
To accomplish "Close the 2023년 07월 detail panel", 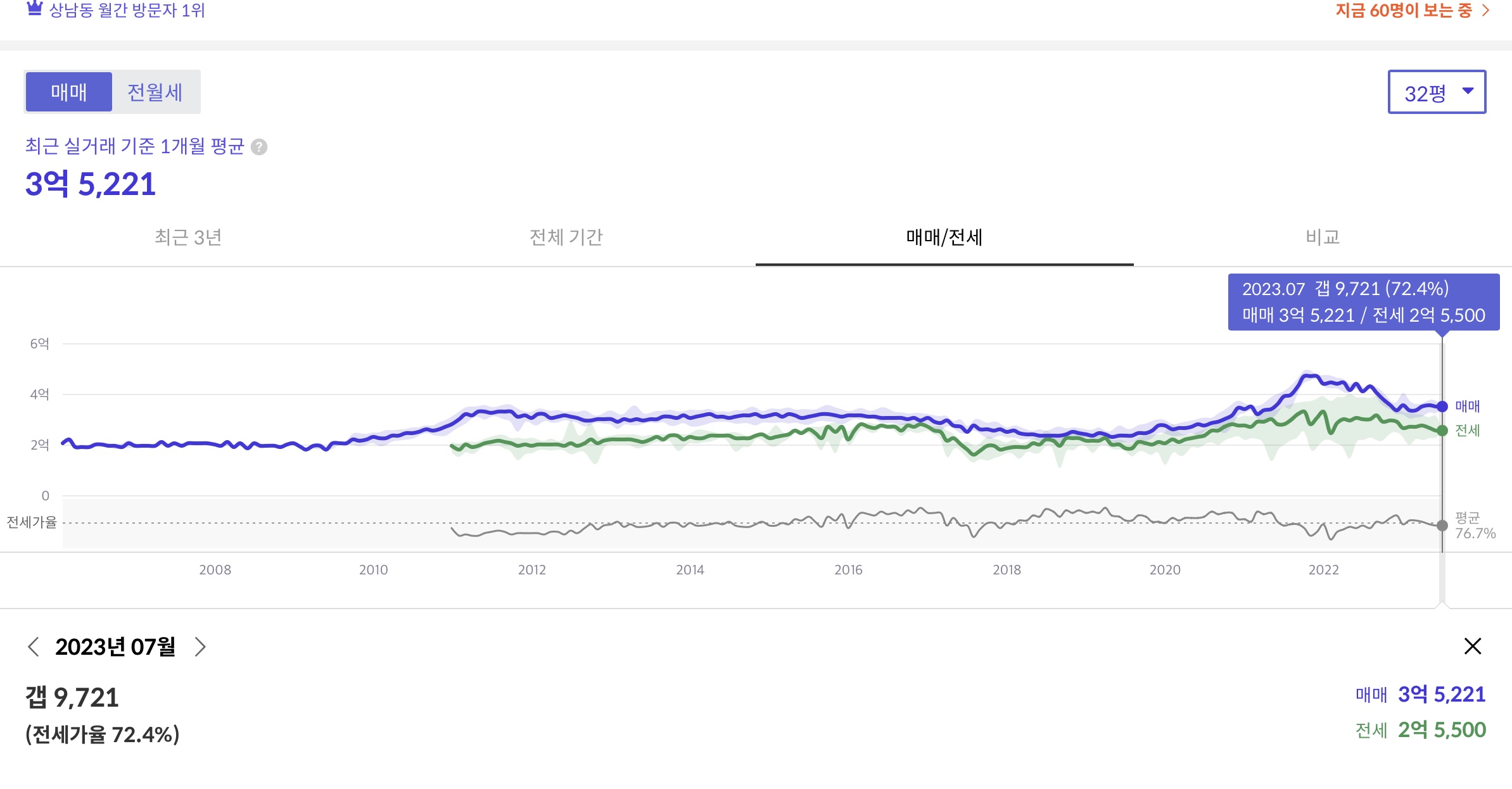I will coord(1473,646).
